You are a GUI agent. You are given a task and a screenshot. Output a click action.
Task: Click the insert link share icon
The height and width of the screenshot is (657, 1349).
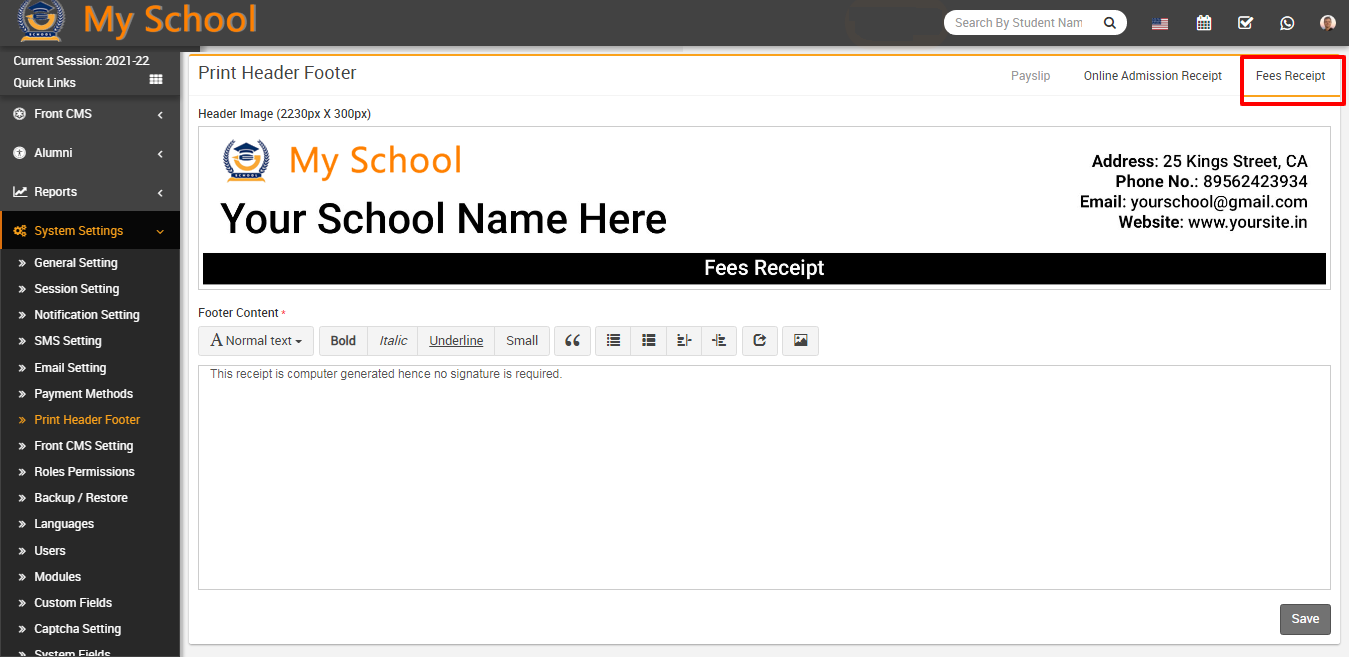759,341
